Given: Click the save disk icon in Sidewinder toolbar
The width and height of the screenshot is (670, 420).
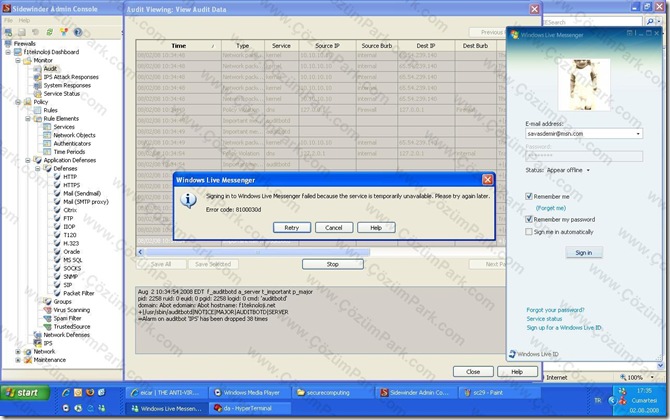Looking at the screenshot, I should point(22,32).
